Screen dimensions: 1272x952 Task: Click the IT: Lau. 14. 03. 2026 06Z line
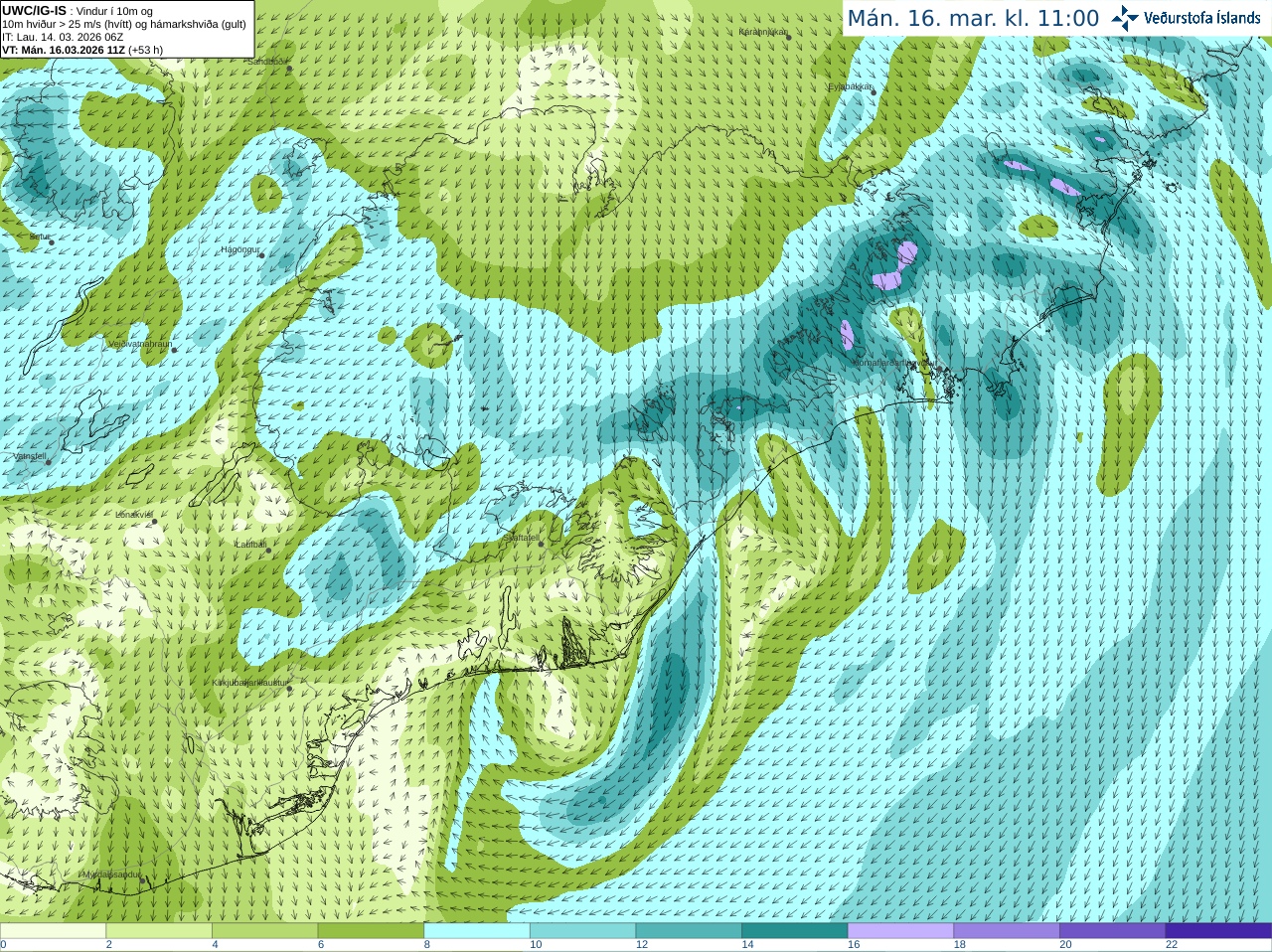(x=63, y=37)
